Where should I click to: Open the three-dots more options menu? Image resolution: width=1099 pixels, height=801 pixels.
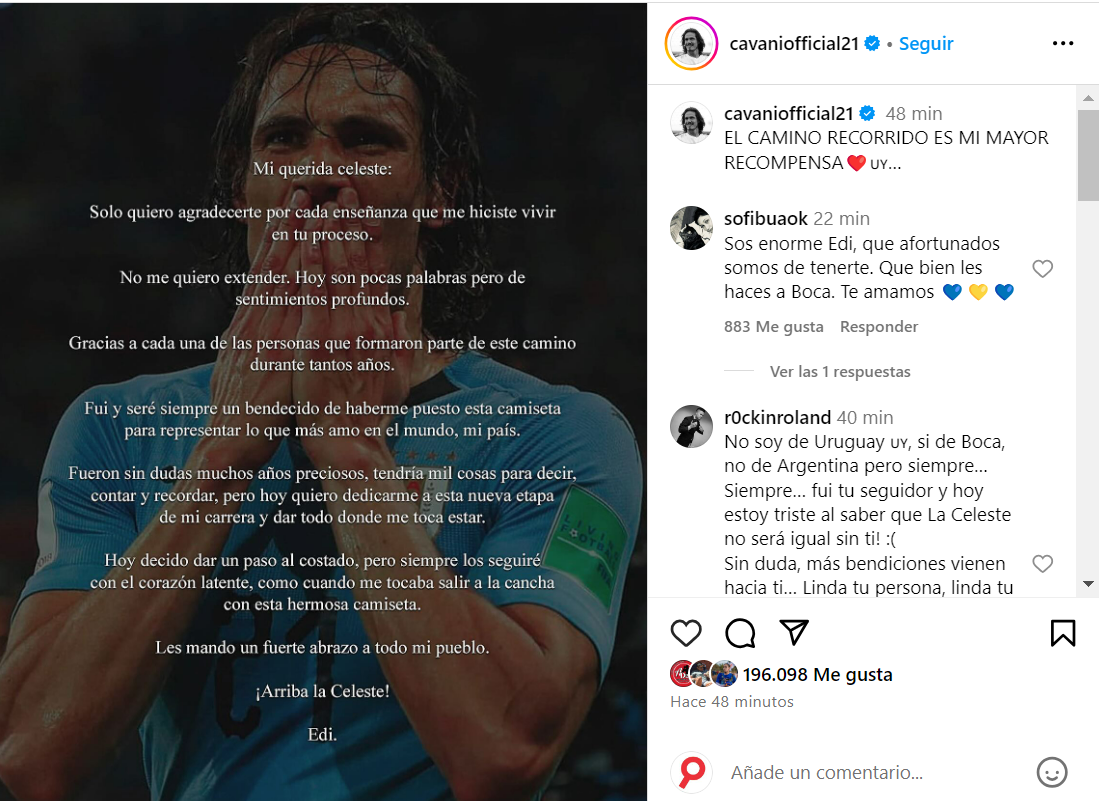(x=1063, y=43)
